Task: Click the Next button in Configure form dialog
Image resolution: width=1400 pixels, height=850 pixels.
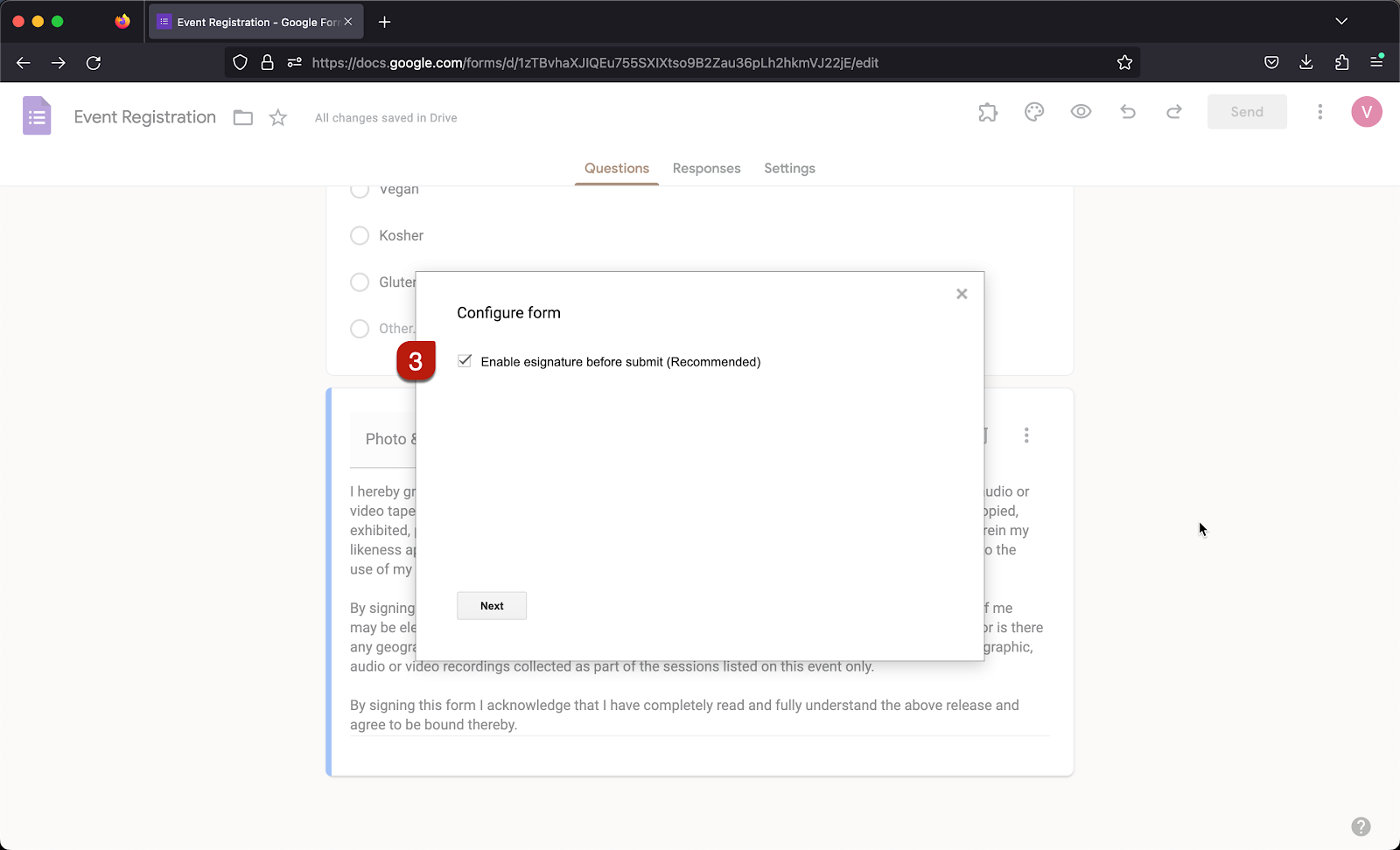Action: pyautogui.click(x=491, y=605)
